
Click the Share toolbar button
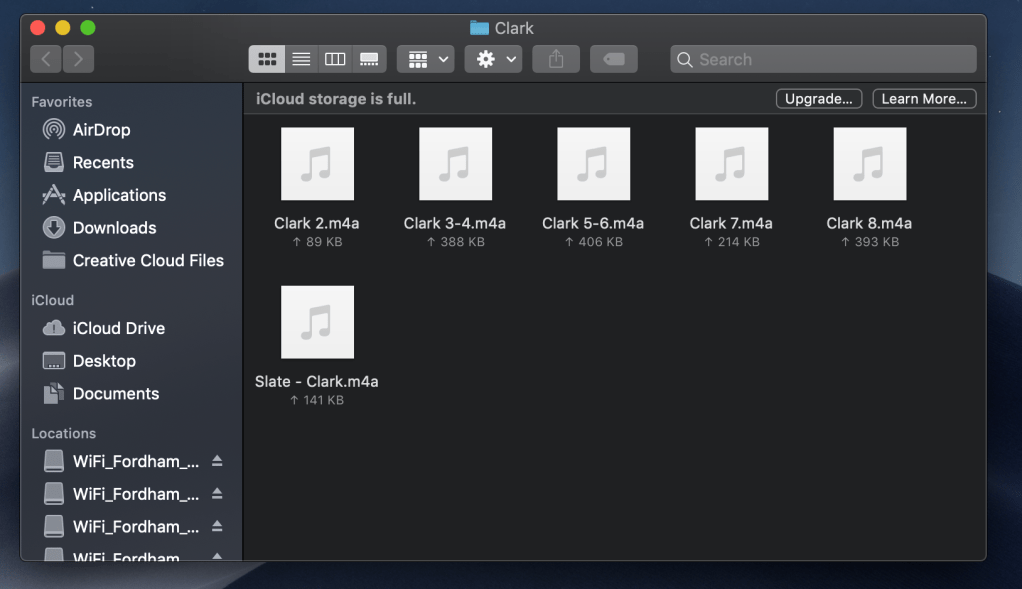(556, 59)
